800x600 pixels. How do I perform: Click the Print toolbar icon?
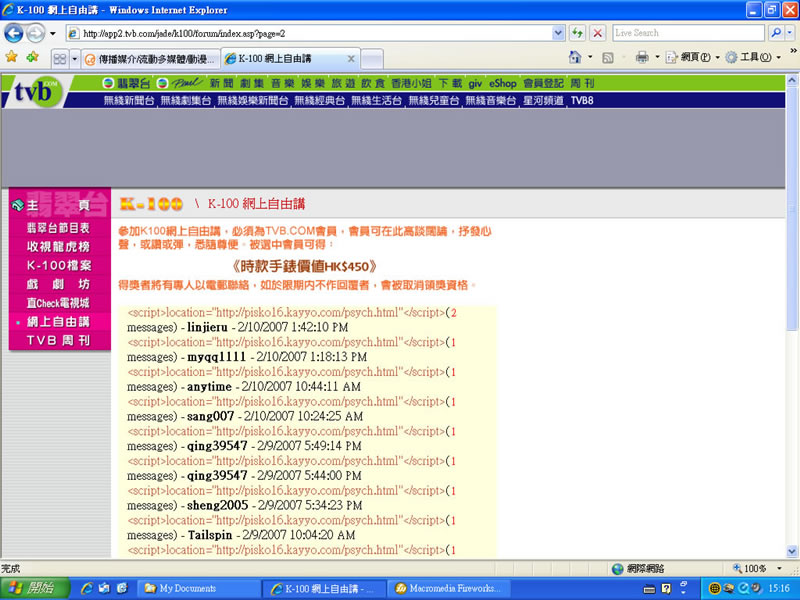coord(642,57)
